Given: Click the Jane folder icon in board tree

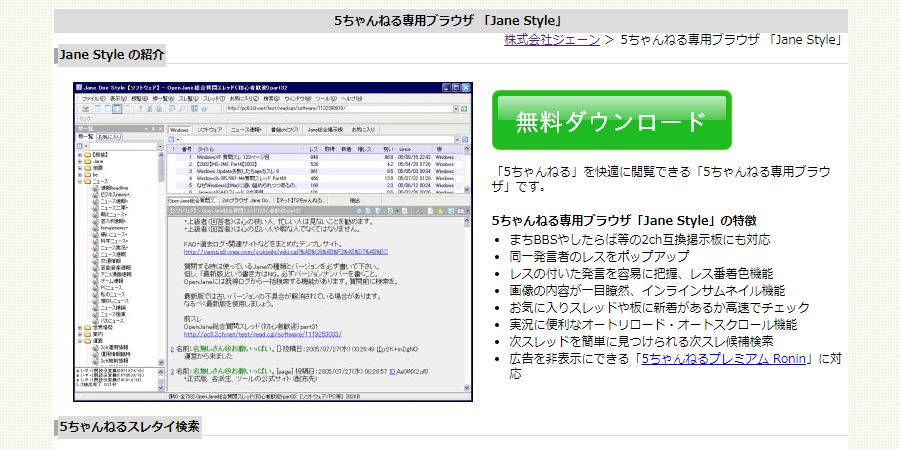Looking at the screenshot, I should coord(88,161).
